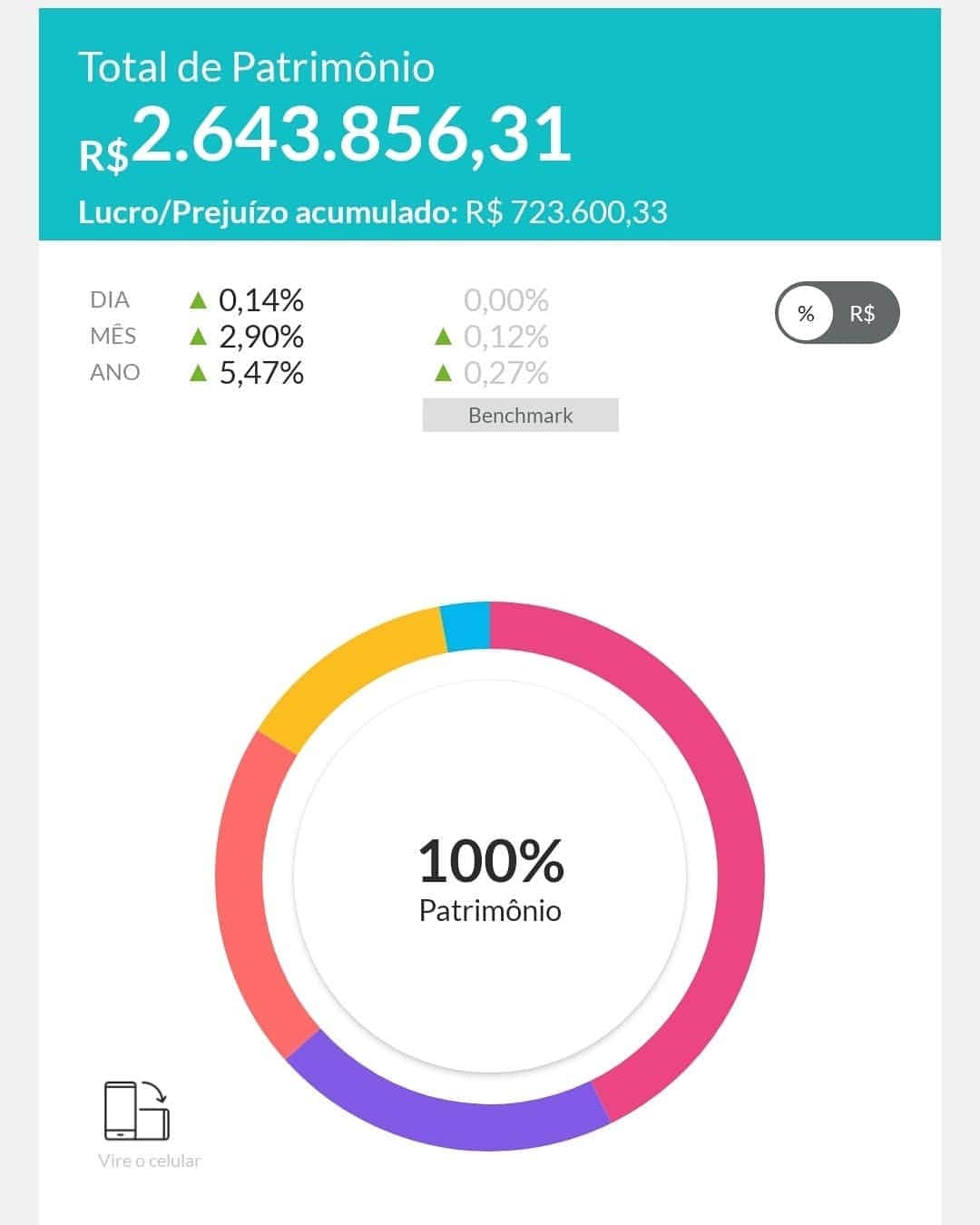Select the small blue chart segment
The image size is (980, 1225).
pos(466,626)
